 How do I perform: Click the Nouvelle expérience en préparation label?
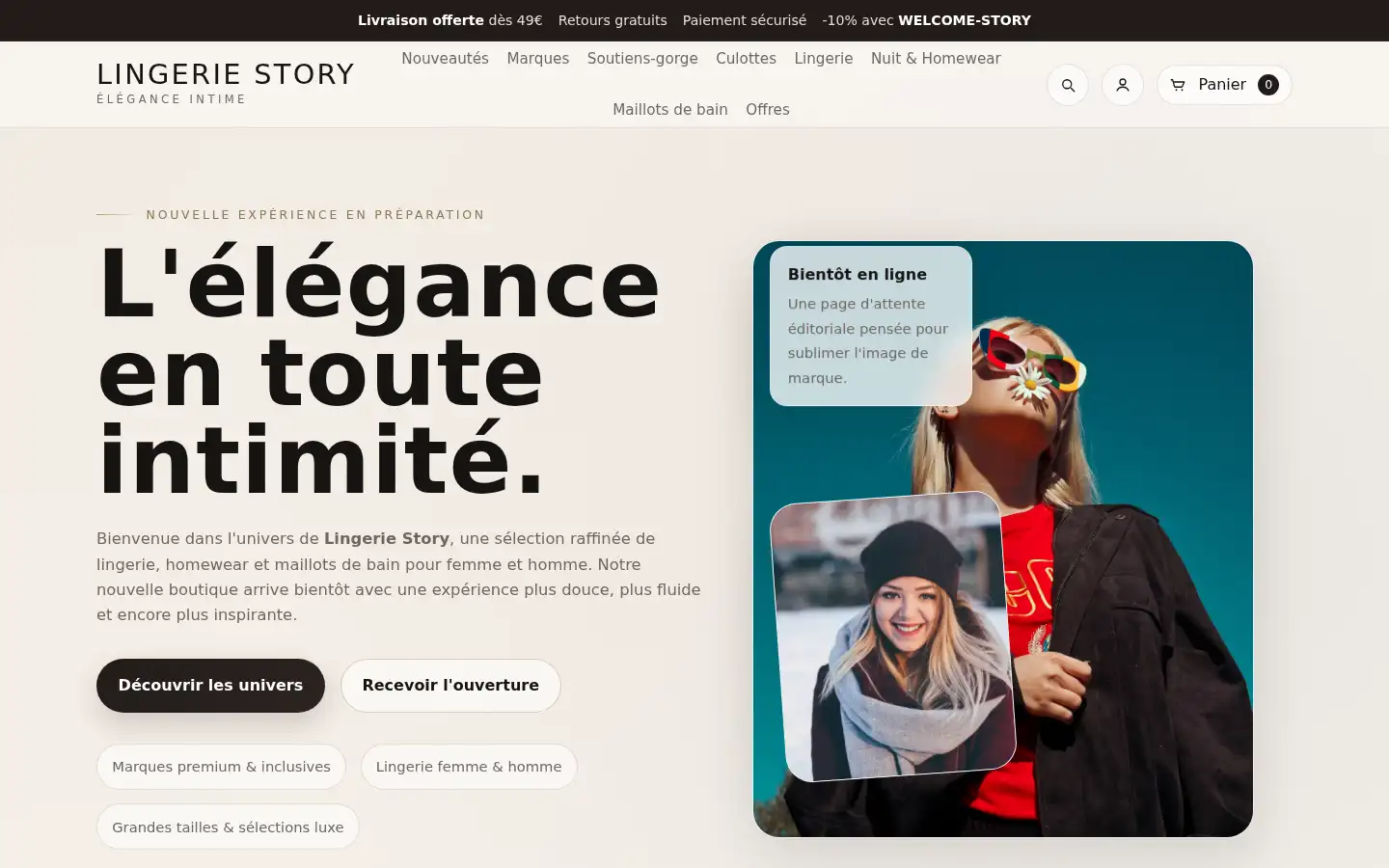click(x=315, y=215)
